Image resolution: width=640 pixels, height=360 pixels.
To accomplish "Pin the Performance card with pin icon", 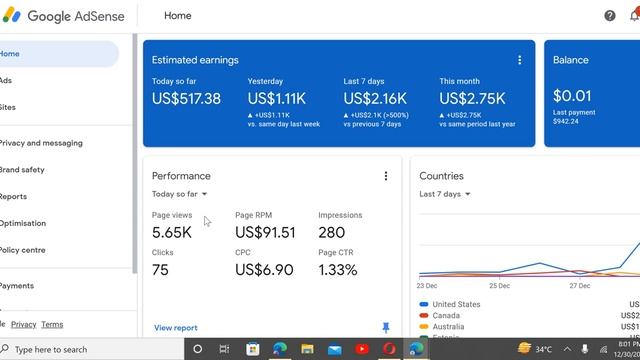I will pyautogui.click(x=386, y=327).
